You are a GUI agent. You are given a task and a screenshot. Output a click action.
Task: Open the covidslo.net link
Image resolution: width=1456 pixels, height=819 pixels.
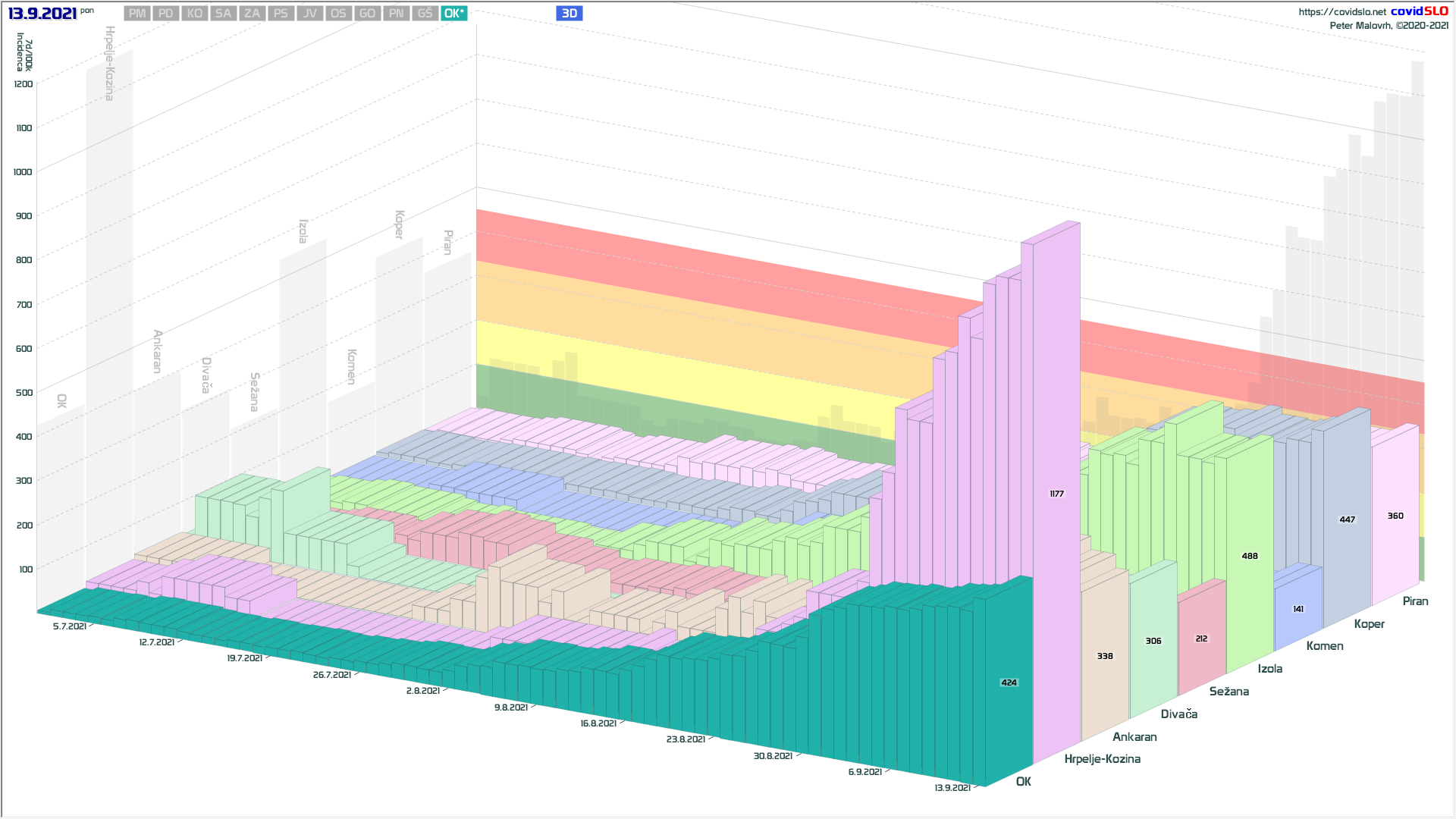point(1341,12)
